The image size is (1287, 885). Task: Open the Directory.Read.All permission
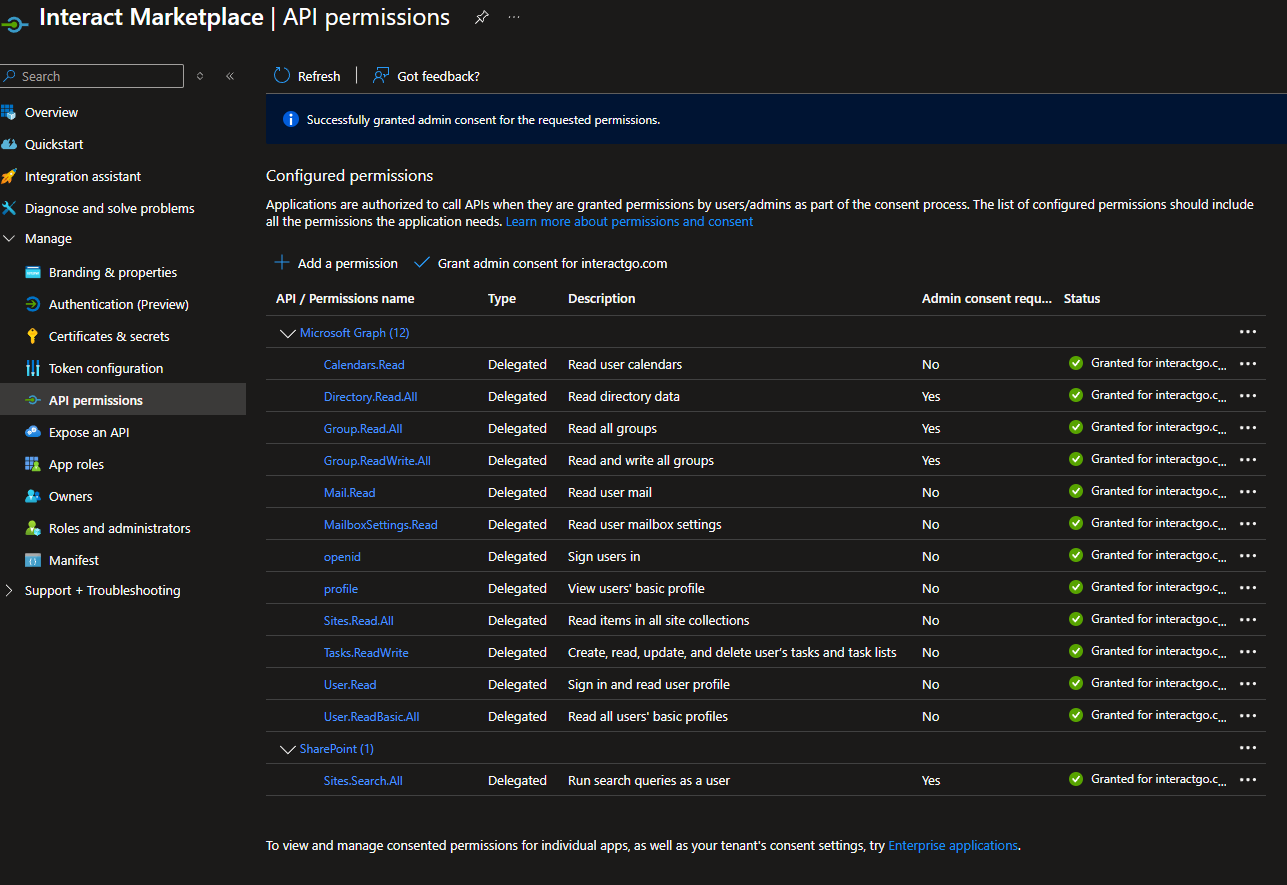pyautogui.click(x=370, y=396)
